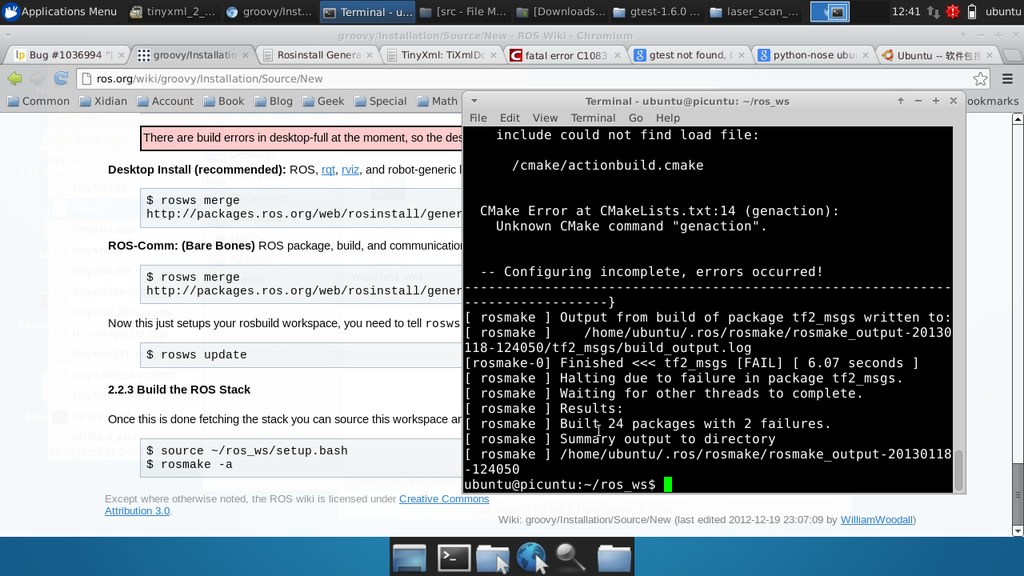Click the browser forward arrow
This screenshot has width=1024, height=576.
[37, 78]
